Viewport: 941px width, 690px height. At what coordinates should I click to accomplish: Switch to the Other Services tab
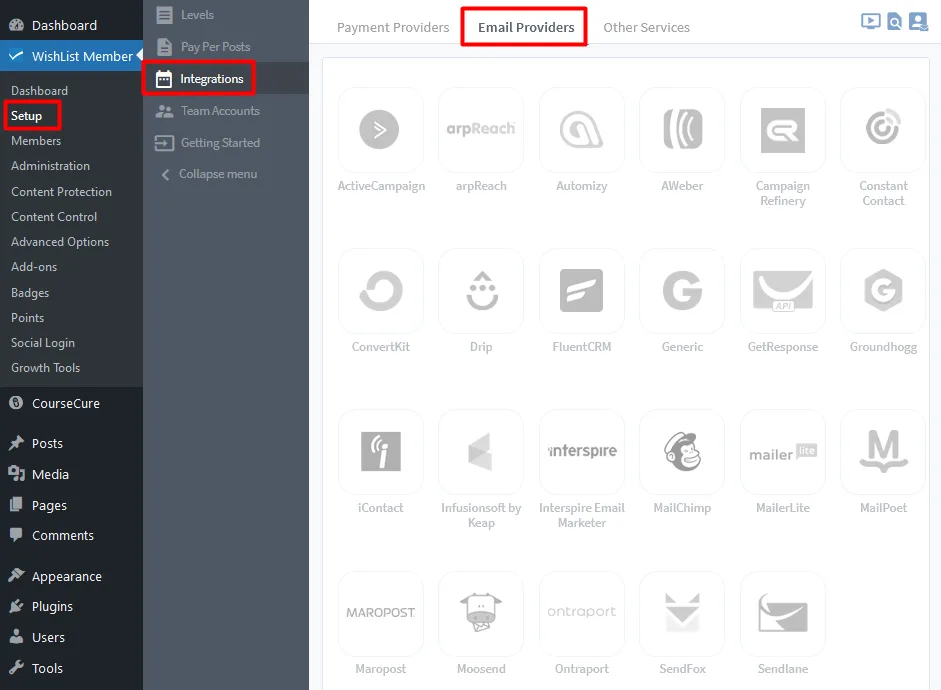pyautogui.click(x=646, y=28)
